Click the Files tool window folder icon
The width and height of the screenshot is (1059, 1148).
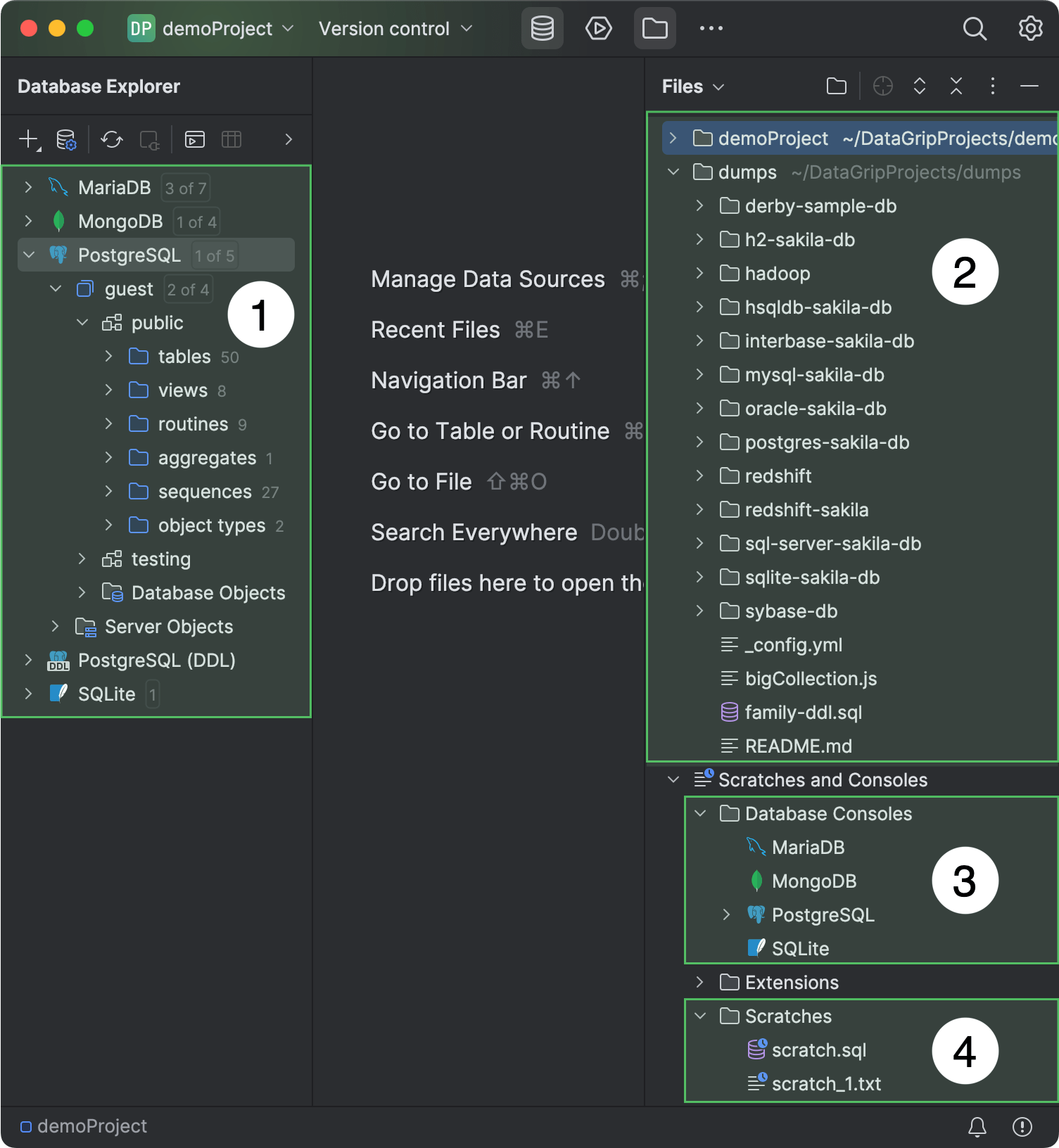pos(654,29)
